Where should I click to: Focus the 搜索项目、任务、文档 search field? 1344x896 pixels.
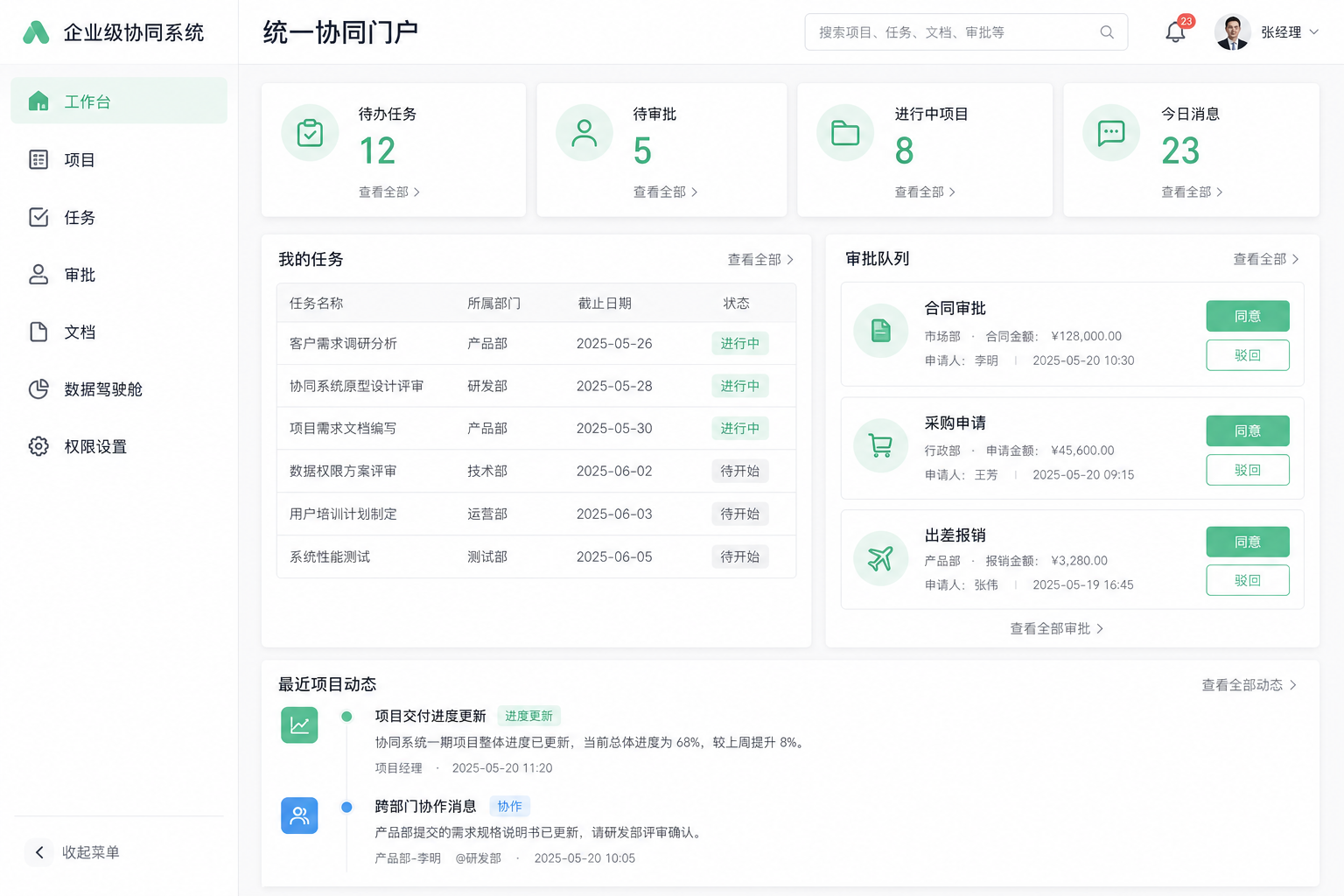966,32
